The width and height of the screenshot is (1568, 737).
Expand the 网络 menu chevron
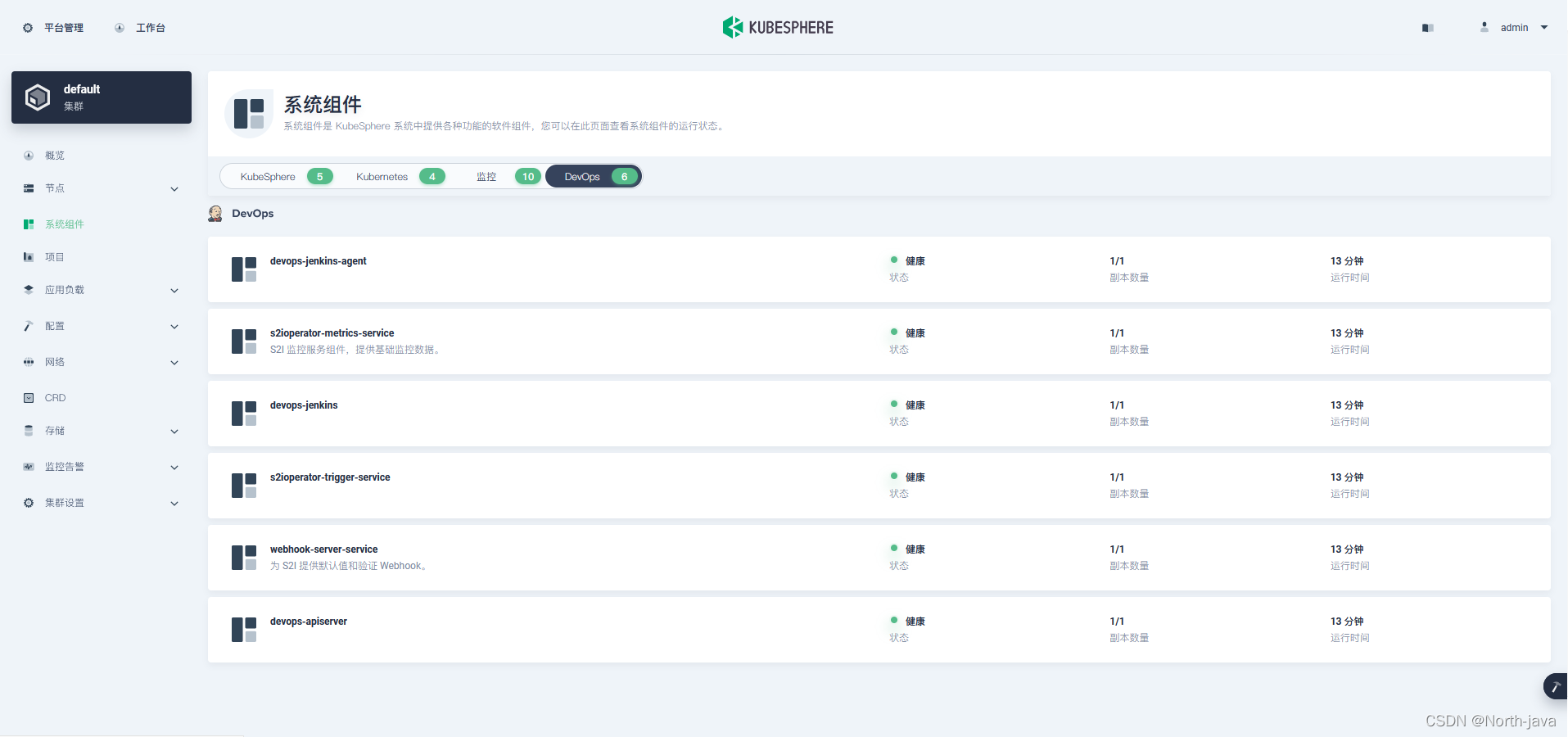pyautogui.click(x=174, y=363)
